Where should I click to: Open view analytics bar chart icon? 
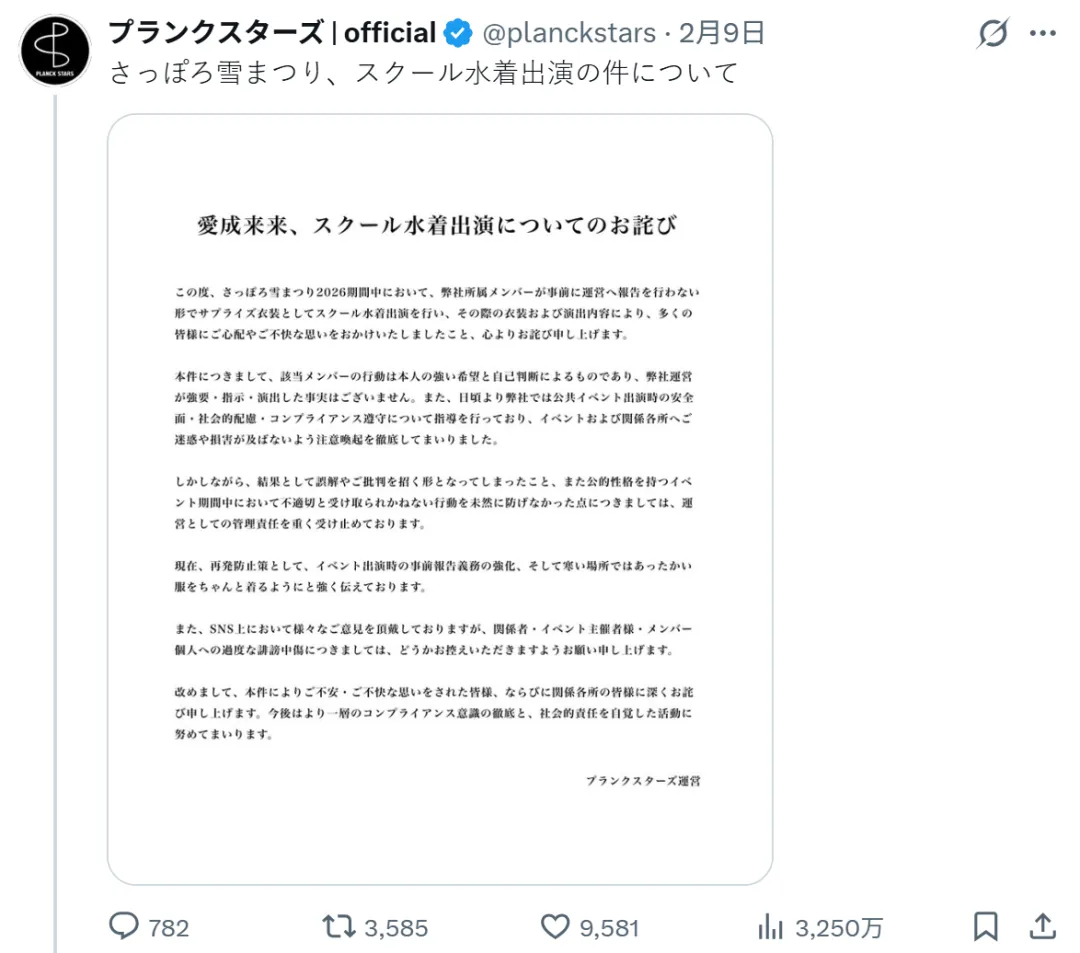[x=771, y=927]
